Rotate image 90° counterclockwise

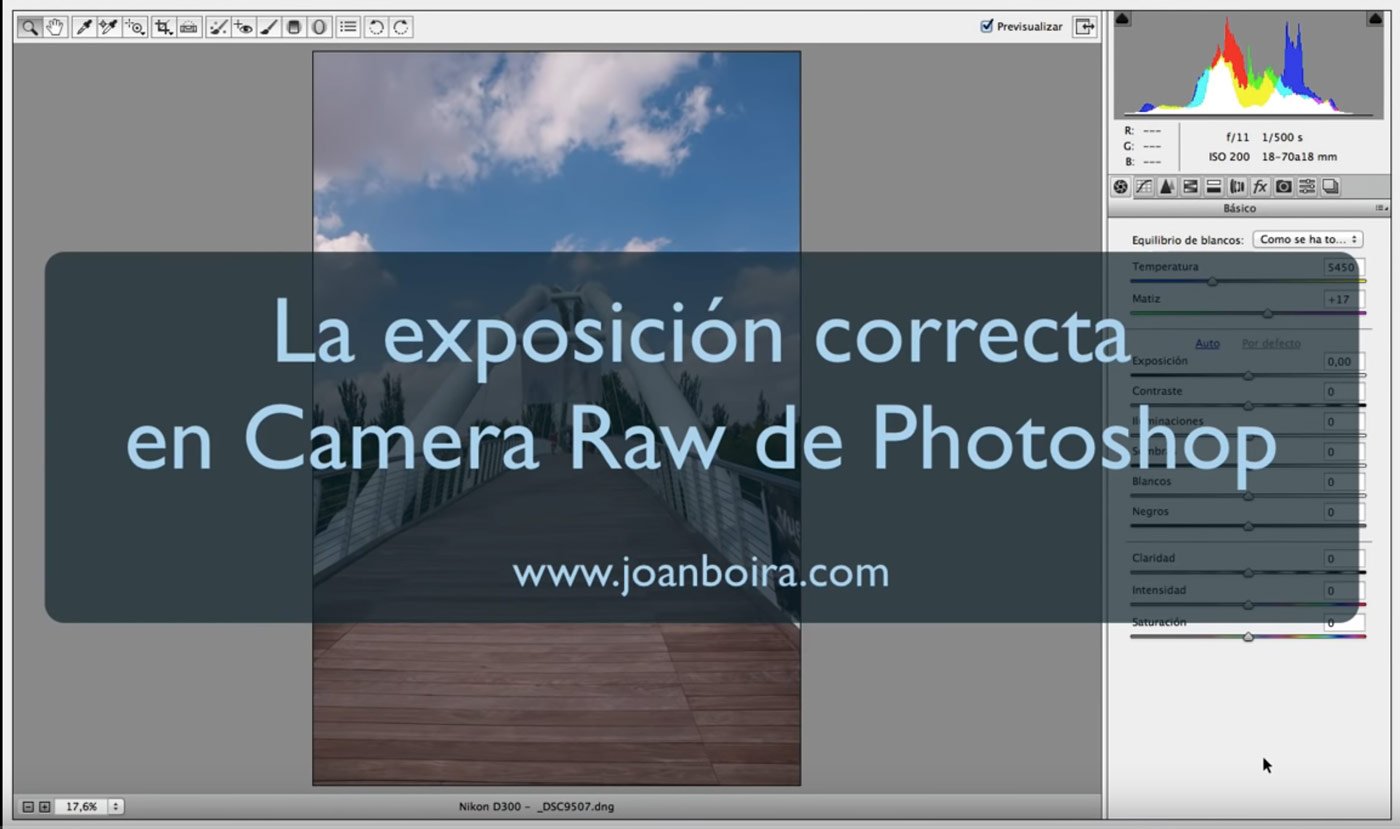click(376, 27)
